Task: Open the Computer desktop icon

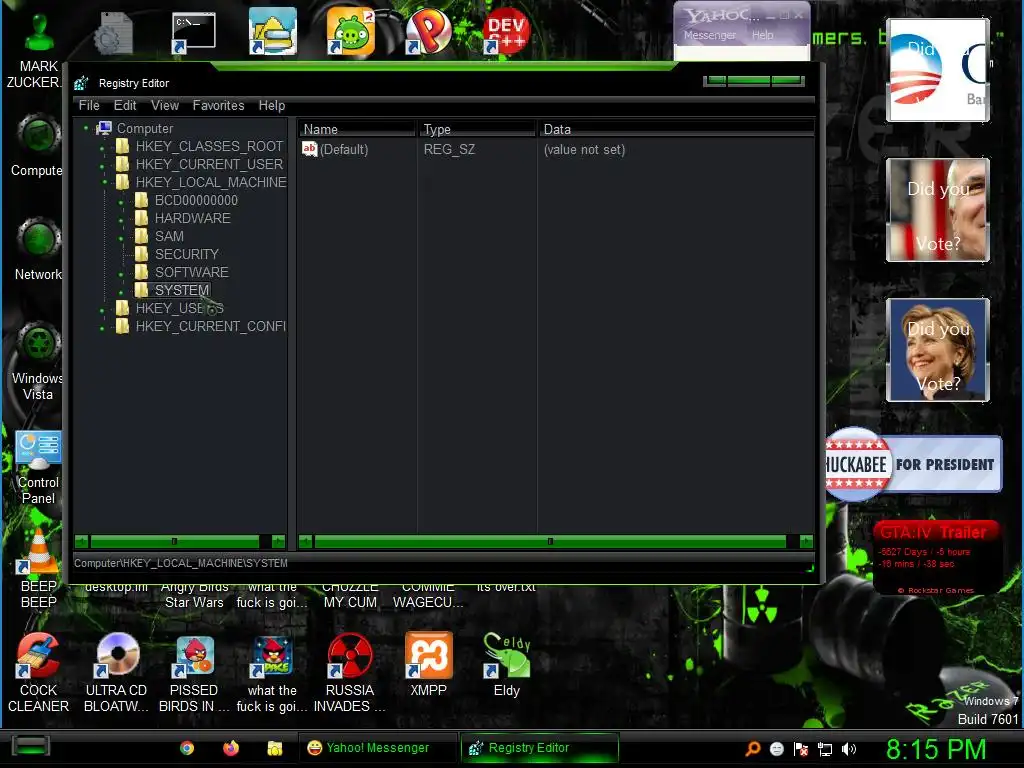Action: [x=39, y=136]
